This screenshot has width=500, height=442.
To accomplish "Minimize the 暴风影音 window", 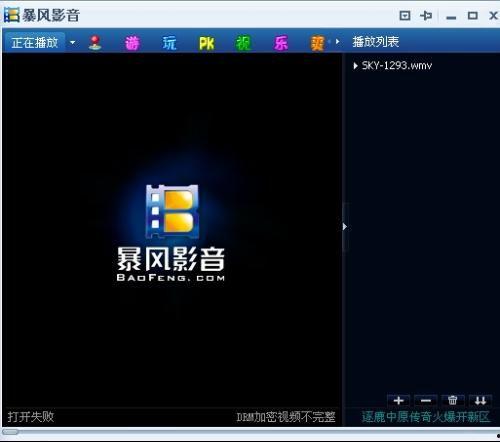I will click(451, 17).
